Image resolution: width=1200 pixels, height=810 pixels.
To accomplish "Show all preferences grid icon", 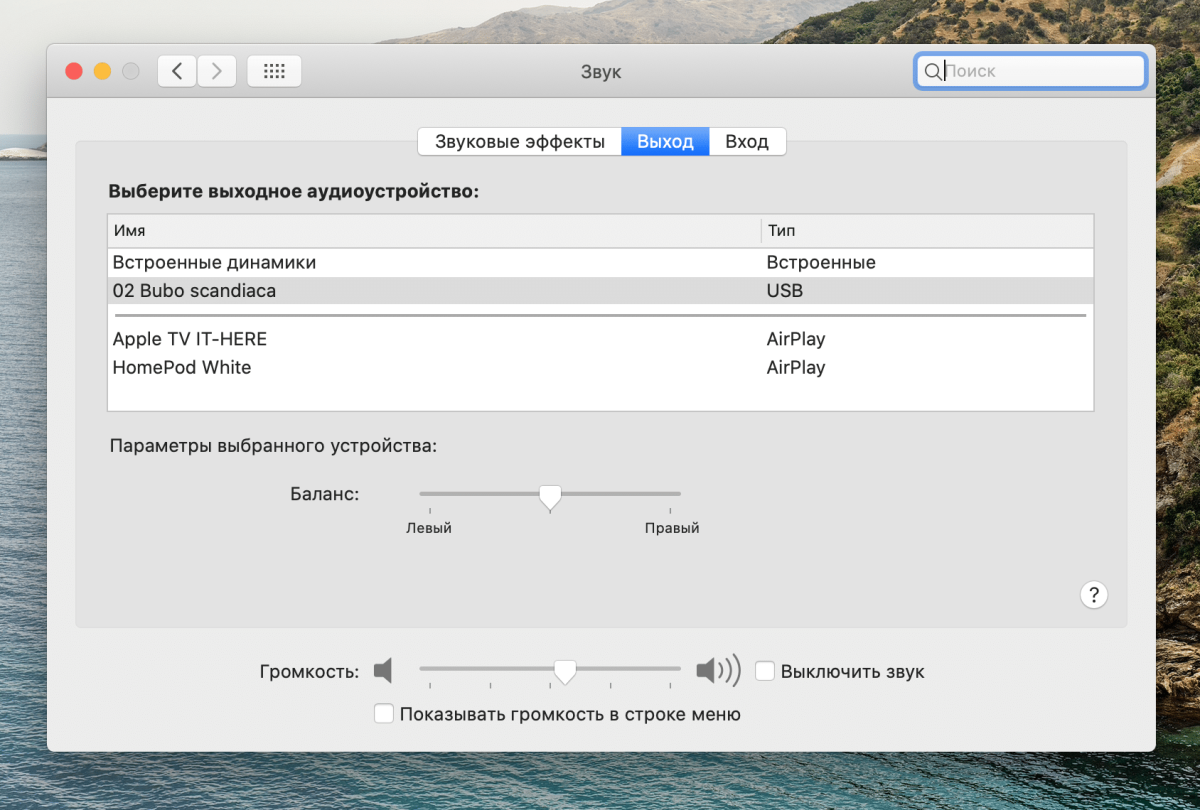I will (x=274, y=71).
